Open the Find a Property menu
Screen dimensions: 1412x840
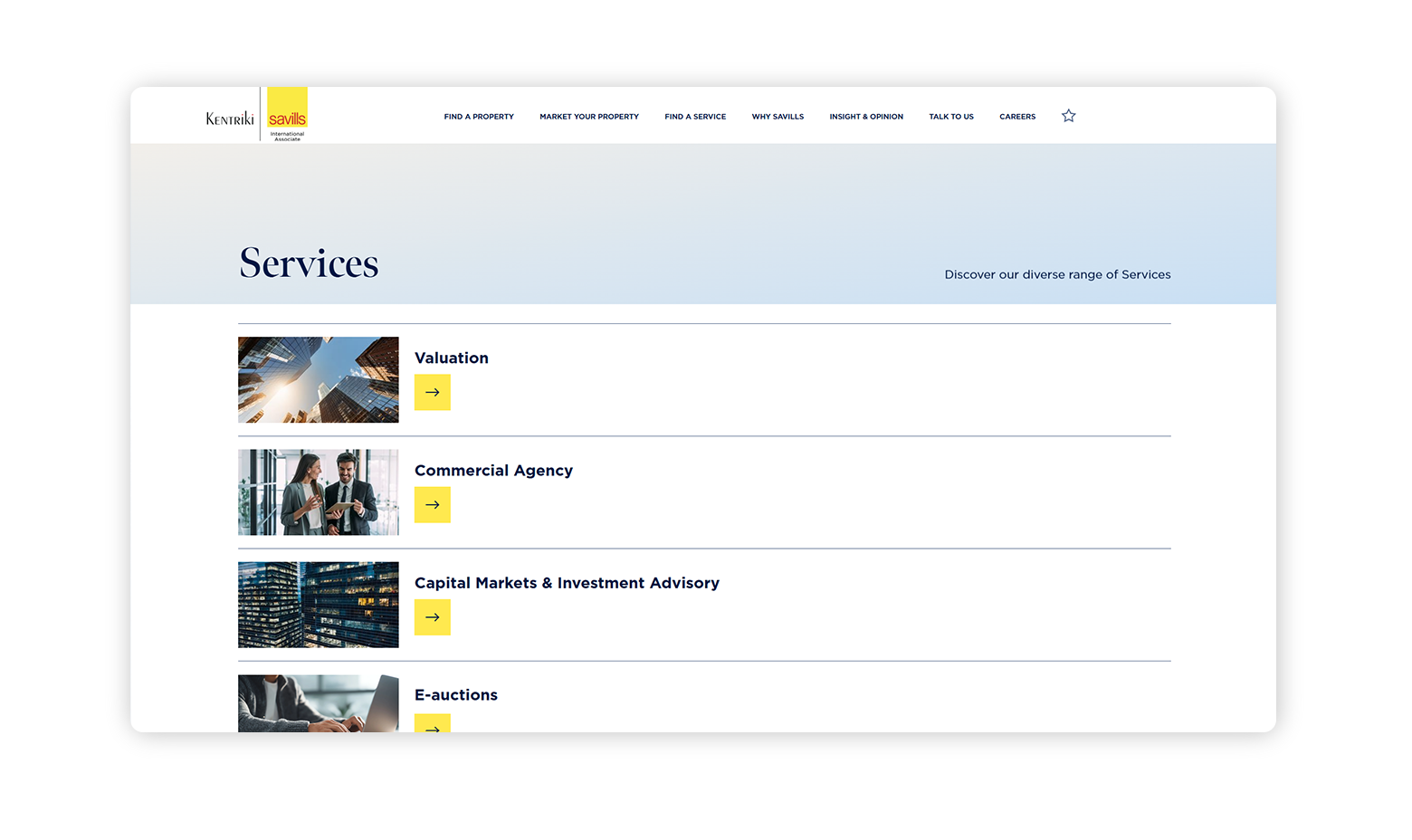point(479,116)
